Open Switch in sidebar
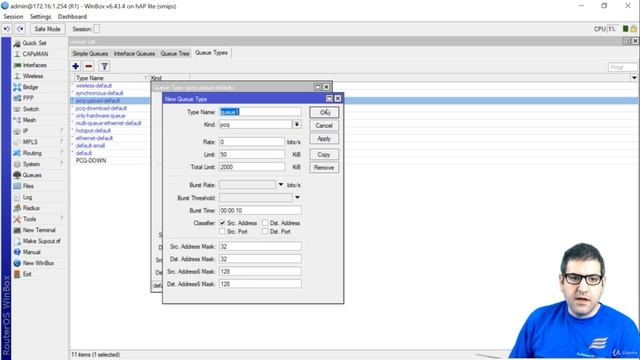The width and height of the screenshot is (640, 360). click(31, 109)
